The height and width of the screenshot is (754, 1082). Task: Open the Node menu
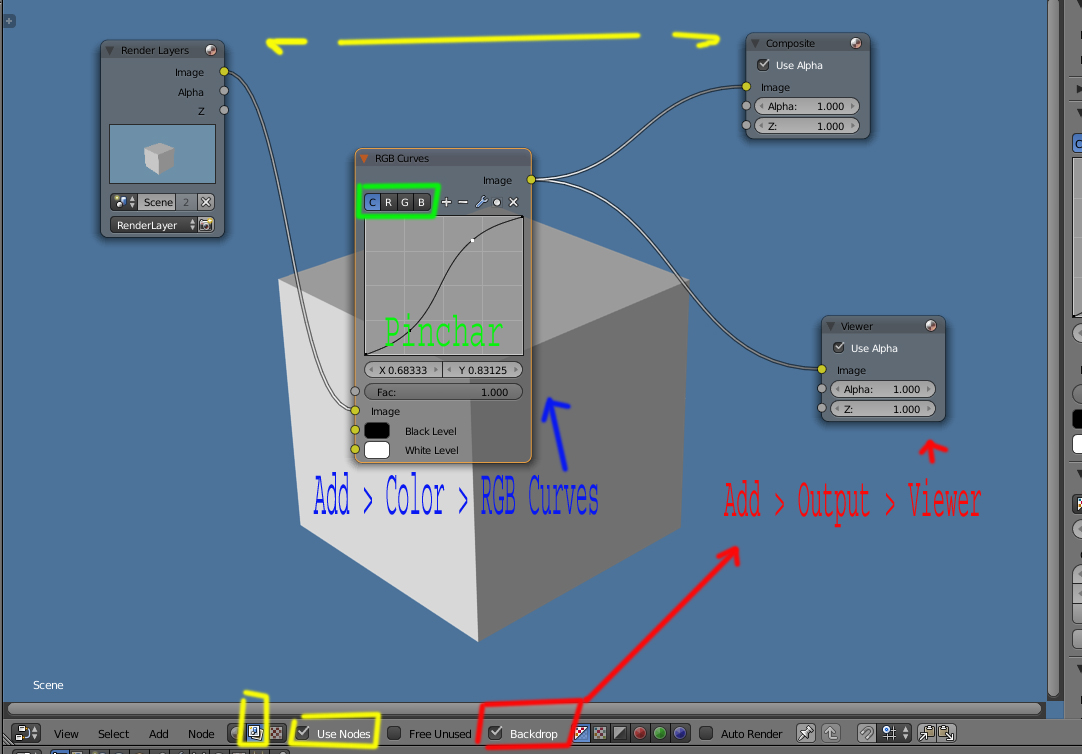[201, 733]
